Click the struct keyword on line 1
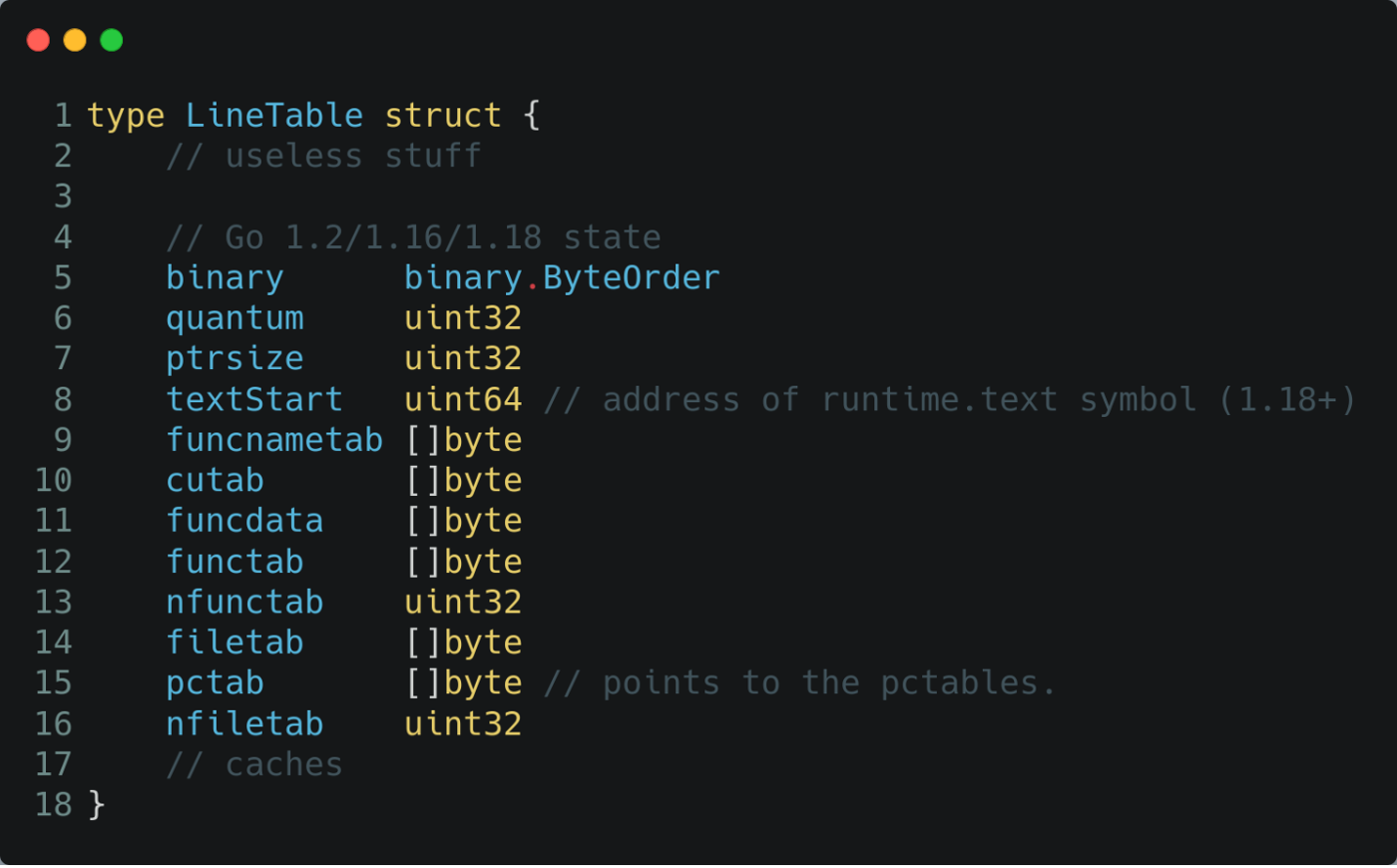This screenshot has width=1397, height=868. [x=443, y=115]
